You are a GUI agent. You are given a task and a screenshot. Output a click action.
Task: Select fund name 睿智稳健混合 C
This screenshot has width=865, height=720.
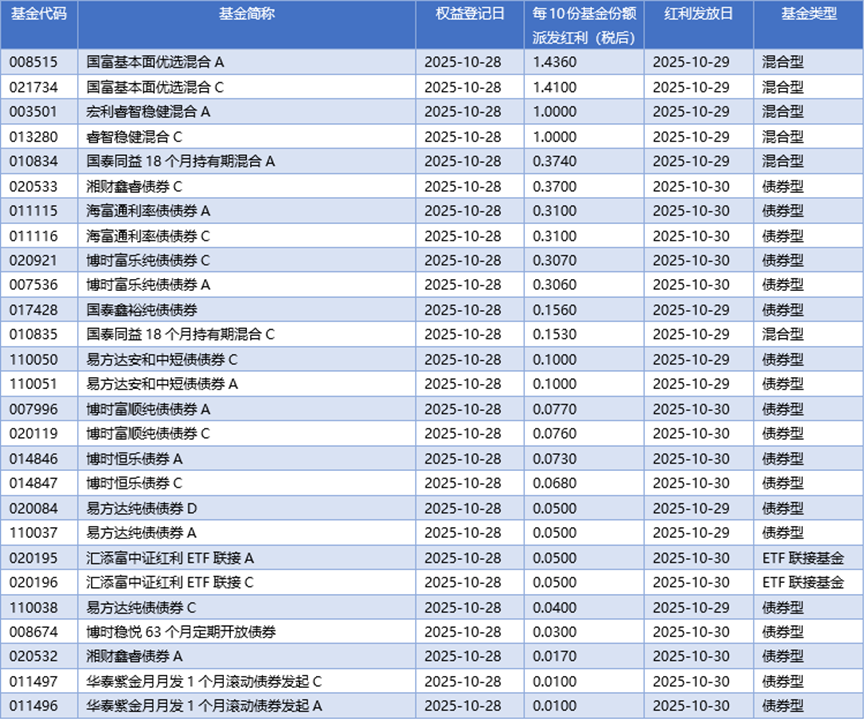134,137
